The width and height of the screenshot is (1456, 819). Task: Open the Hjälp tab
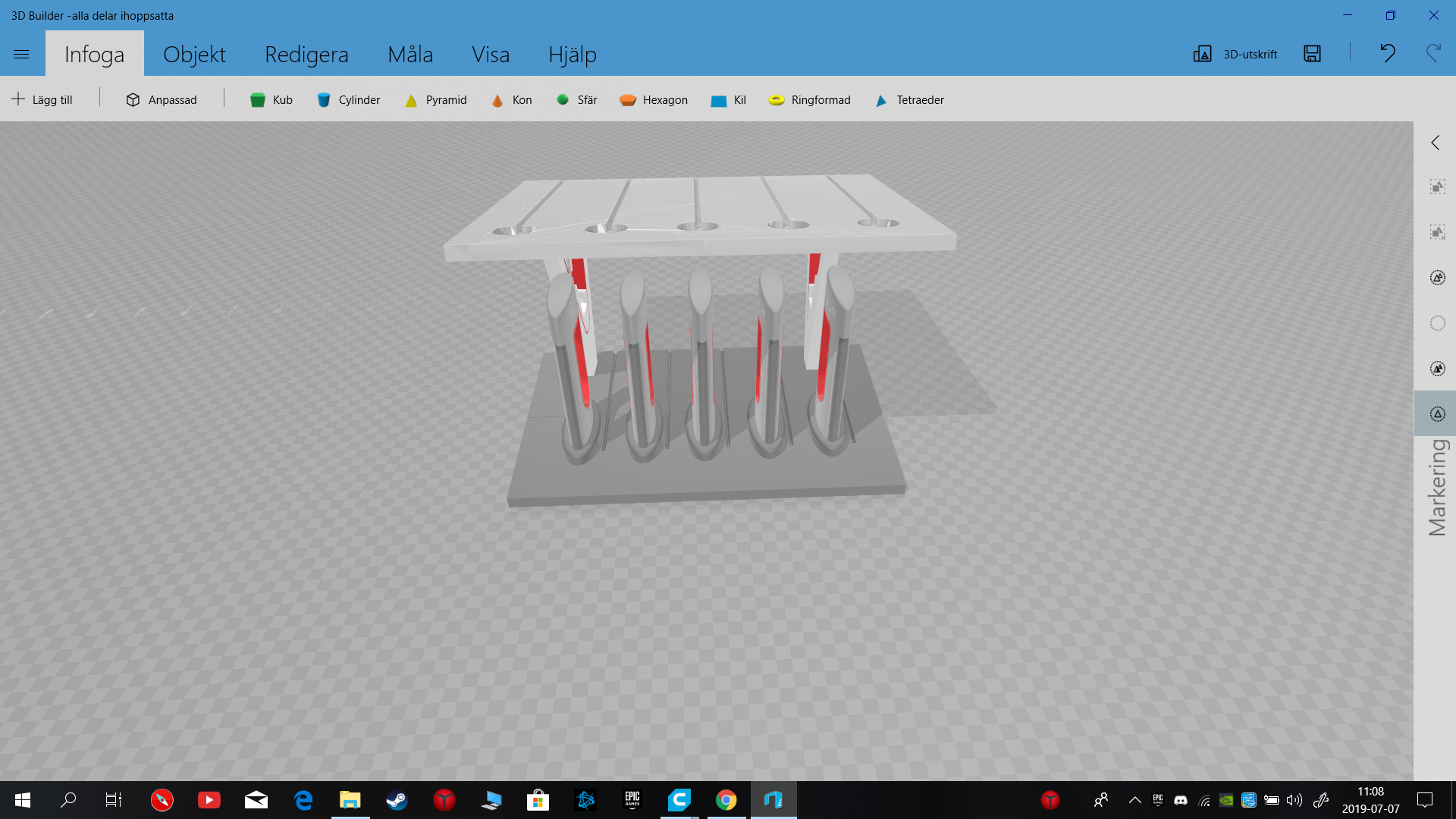[573, 54]
